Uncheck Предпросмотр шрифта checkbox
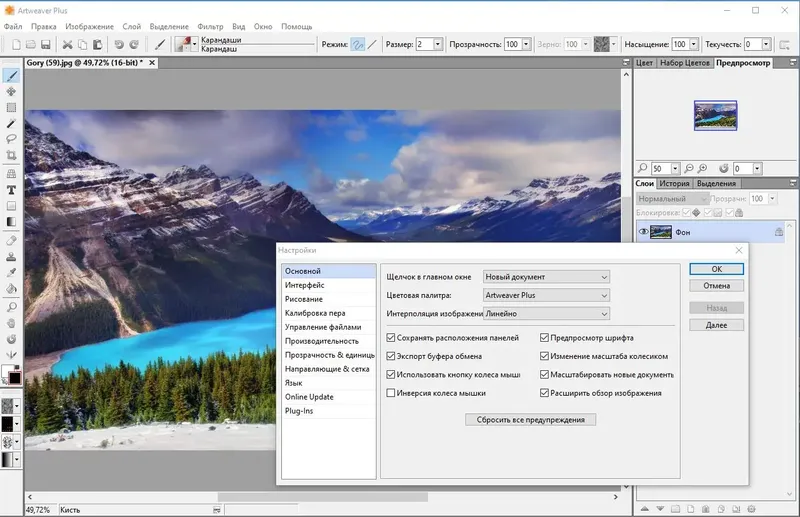 click(545, 338)
